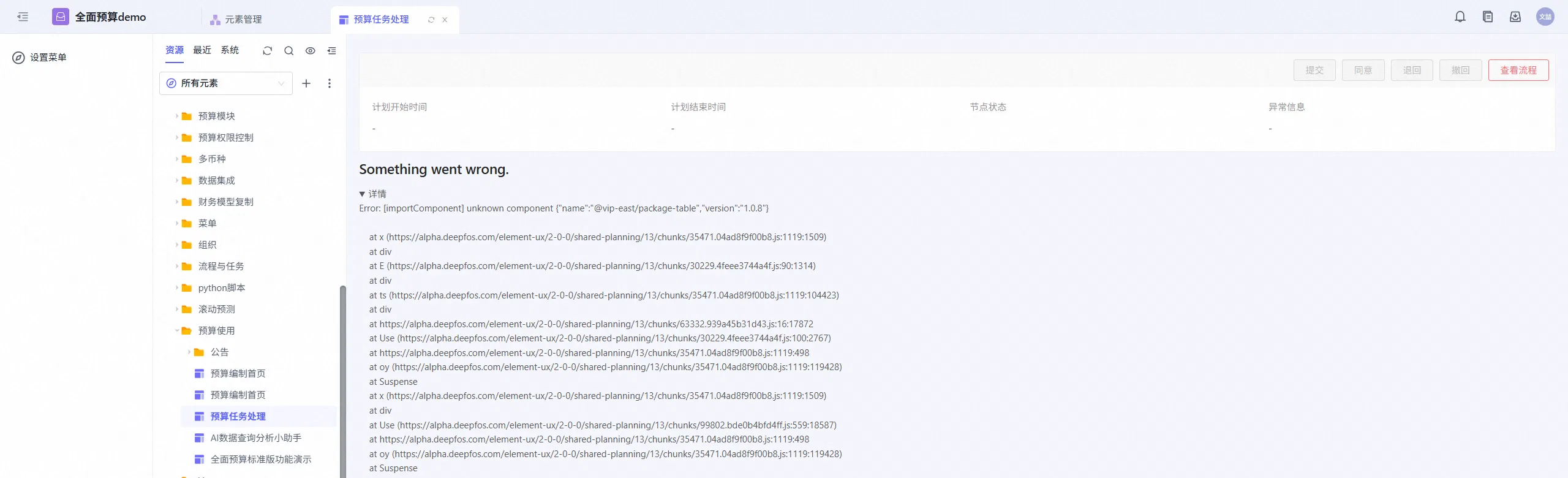Viewport: 1568px width, 478px height.
Task: Click the 退回 button
Action: point(1412,70)
